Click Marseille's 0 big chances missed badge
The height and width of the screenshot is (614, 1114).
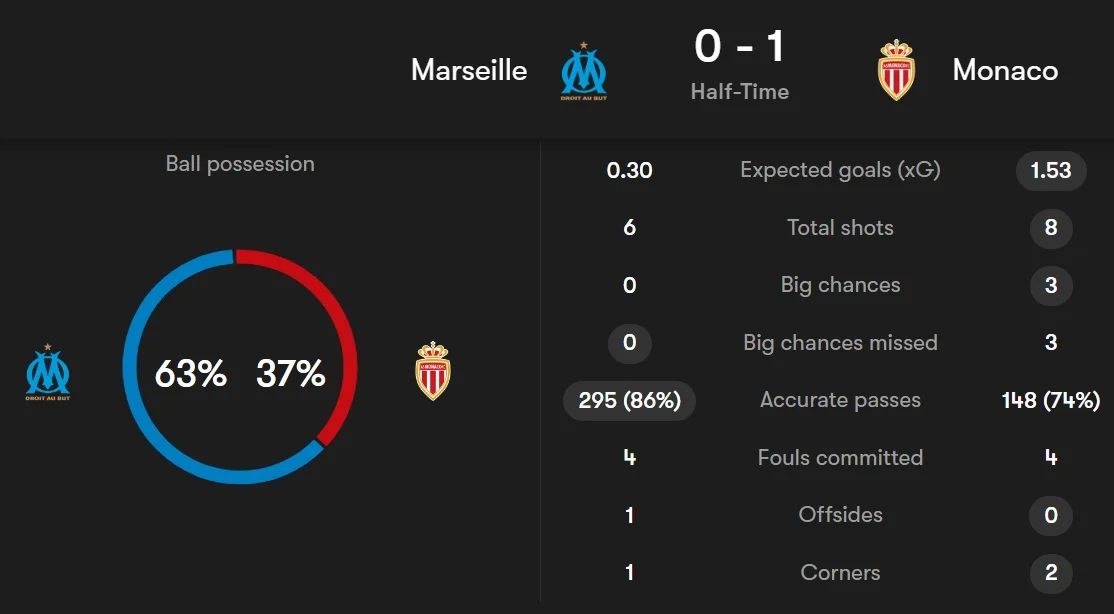coord(630,343)
